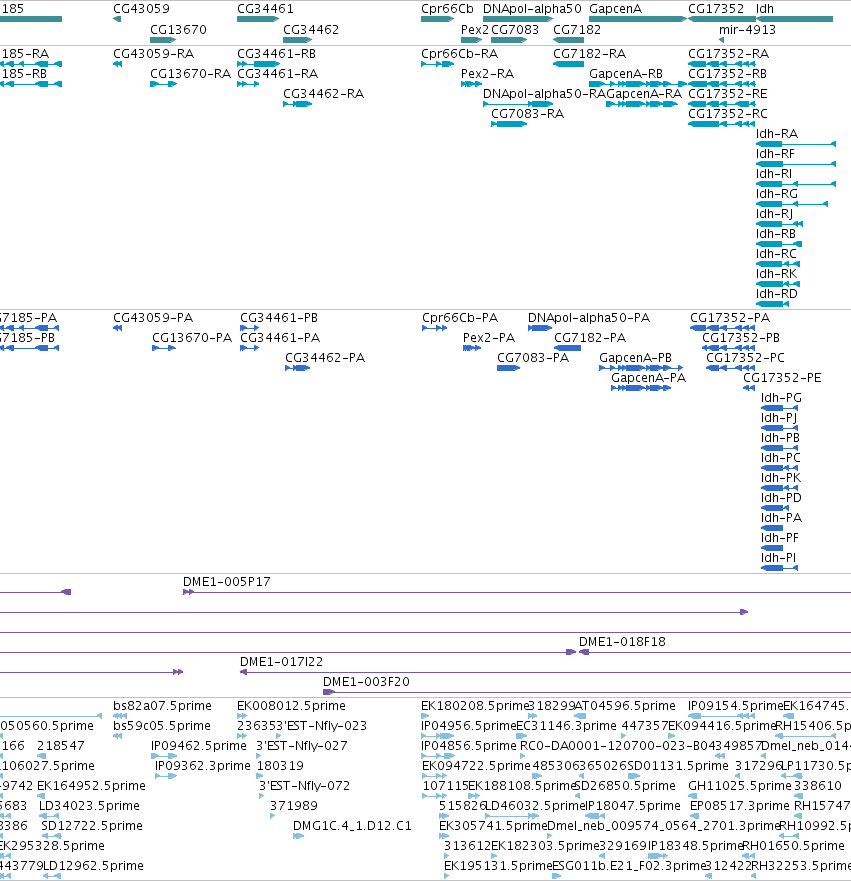Click transcript label Idh-RD
The height and width of the screenshot is (881, 851).
click(x=777, y=294)
